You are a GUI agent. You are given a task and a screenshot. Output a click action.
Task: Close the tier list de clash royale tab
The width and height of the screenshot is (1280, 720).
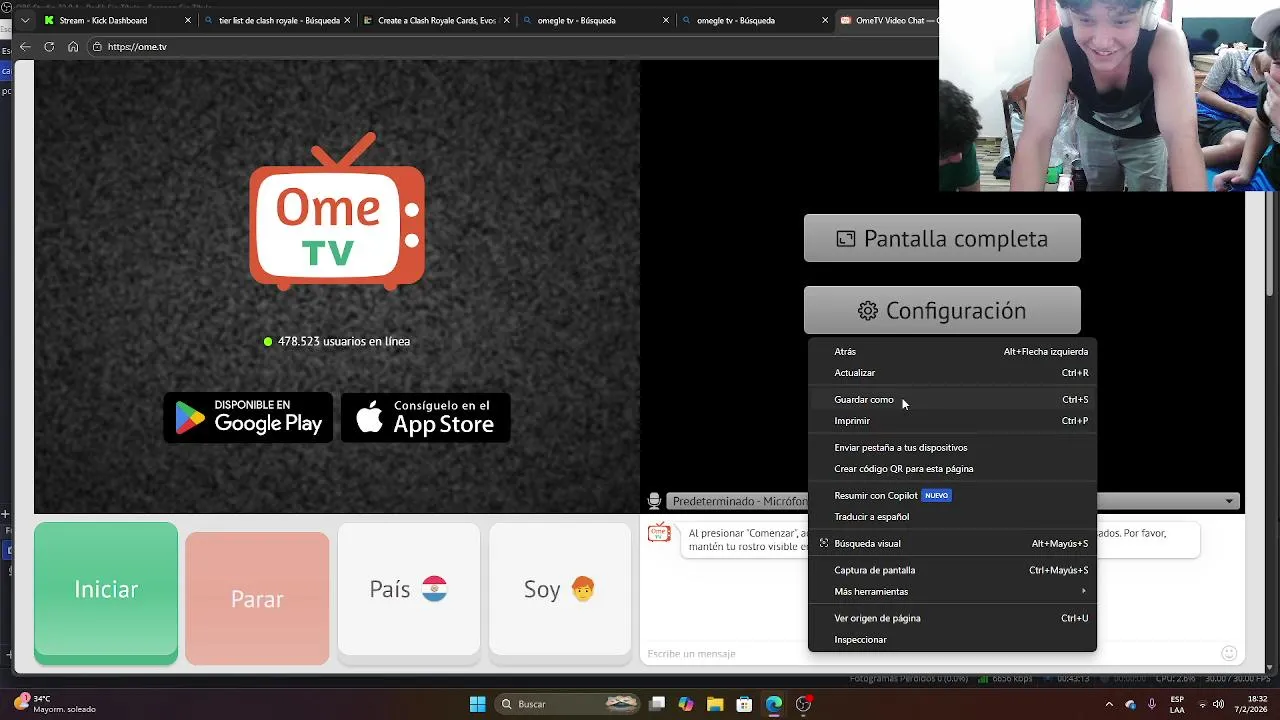tap(347, 20)
